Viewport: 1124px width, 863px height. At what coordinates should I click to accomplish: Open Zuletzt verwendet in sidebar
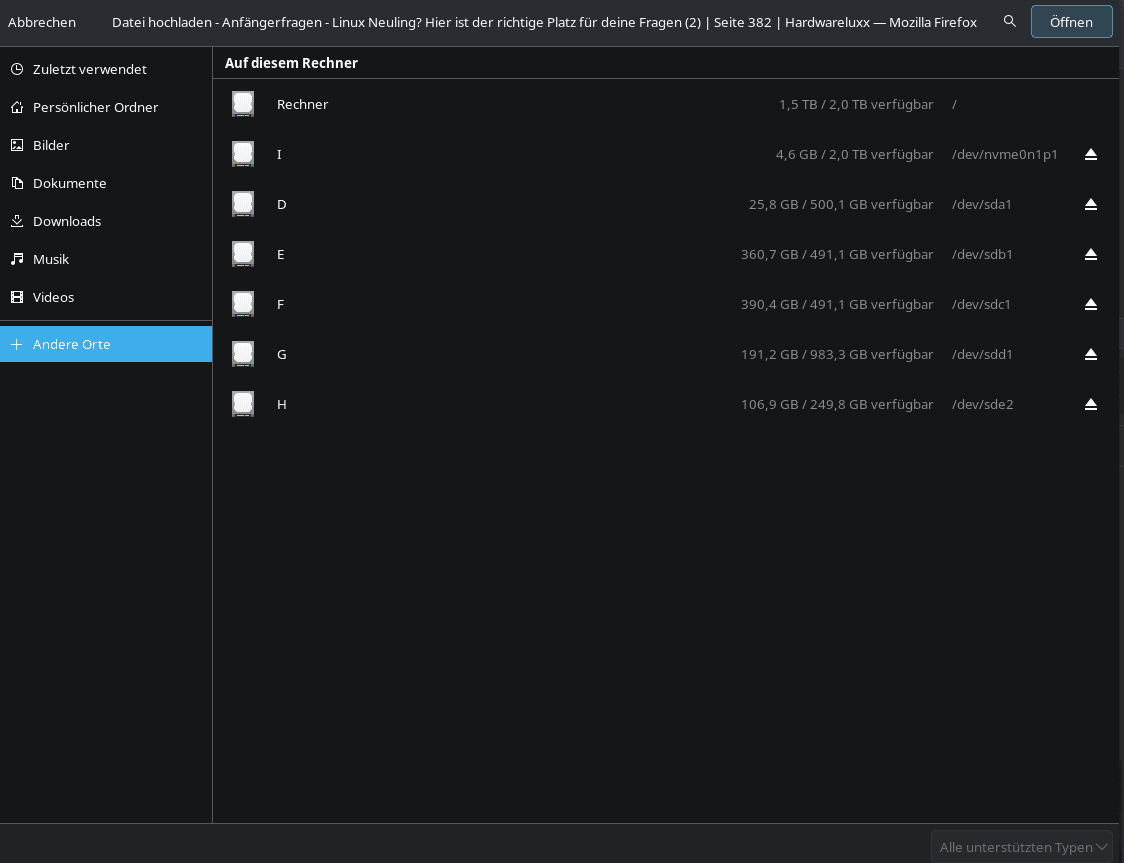click(89, 69)
